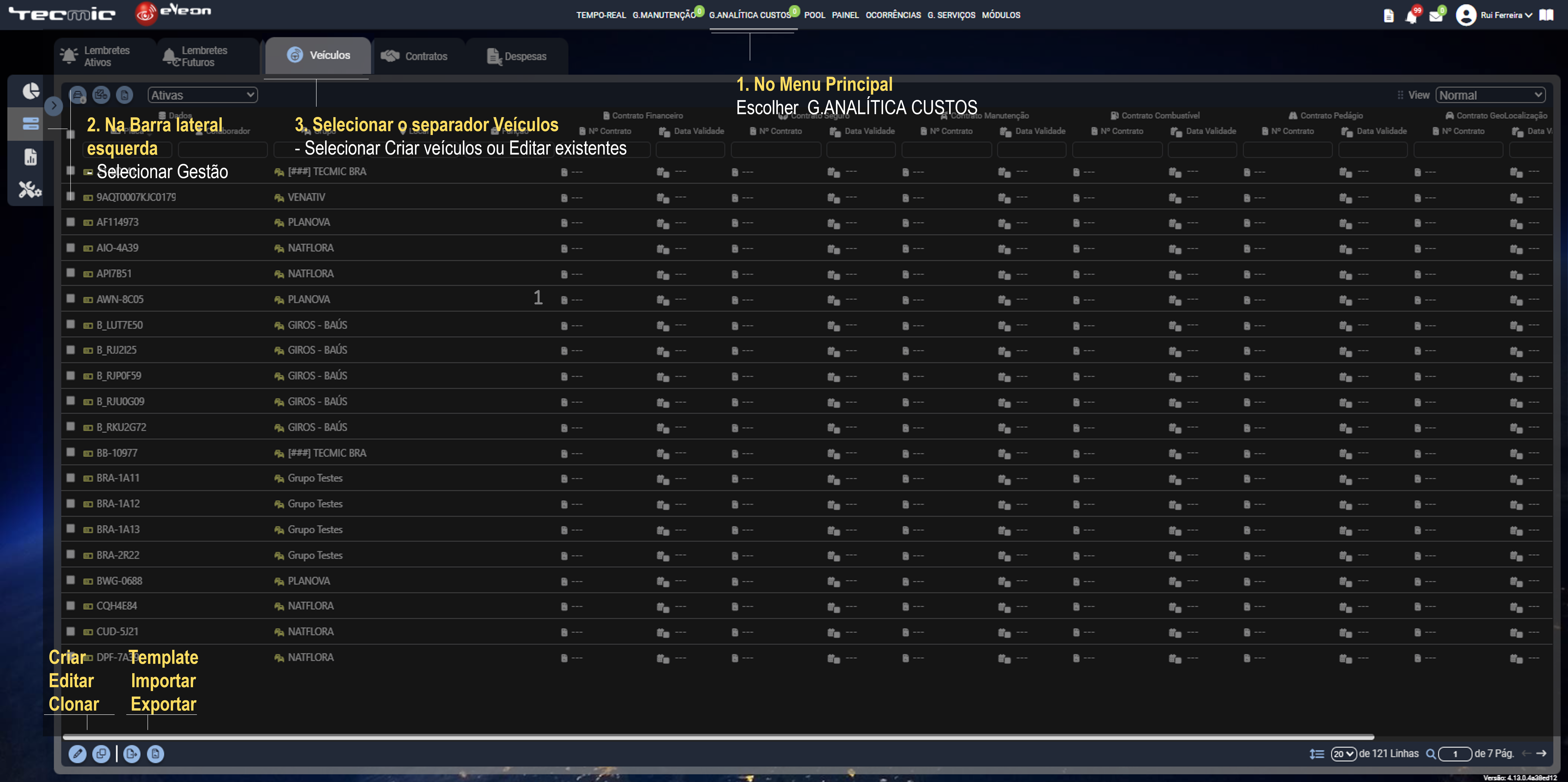Check the BB-10977 row checkbox
Screen dimensions: 1568x782
[x=71, y=452]
